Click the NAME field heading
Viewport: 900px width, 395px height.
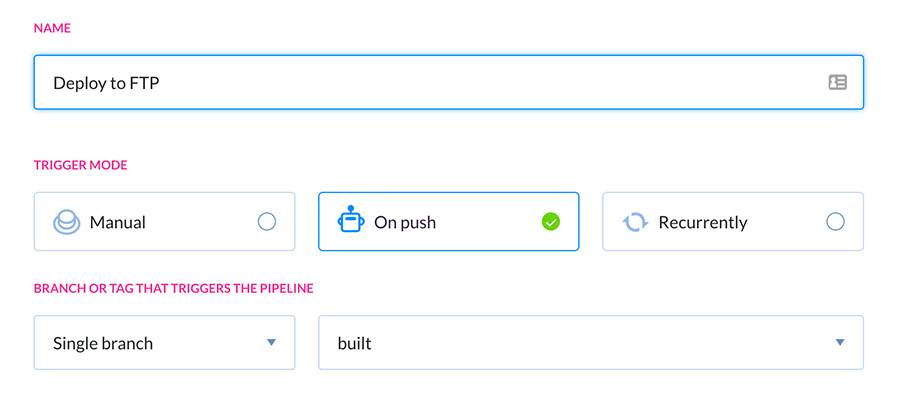[52, 28]
